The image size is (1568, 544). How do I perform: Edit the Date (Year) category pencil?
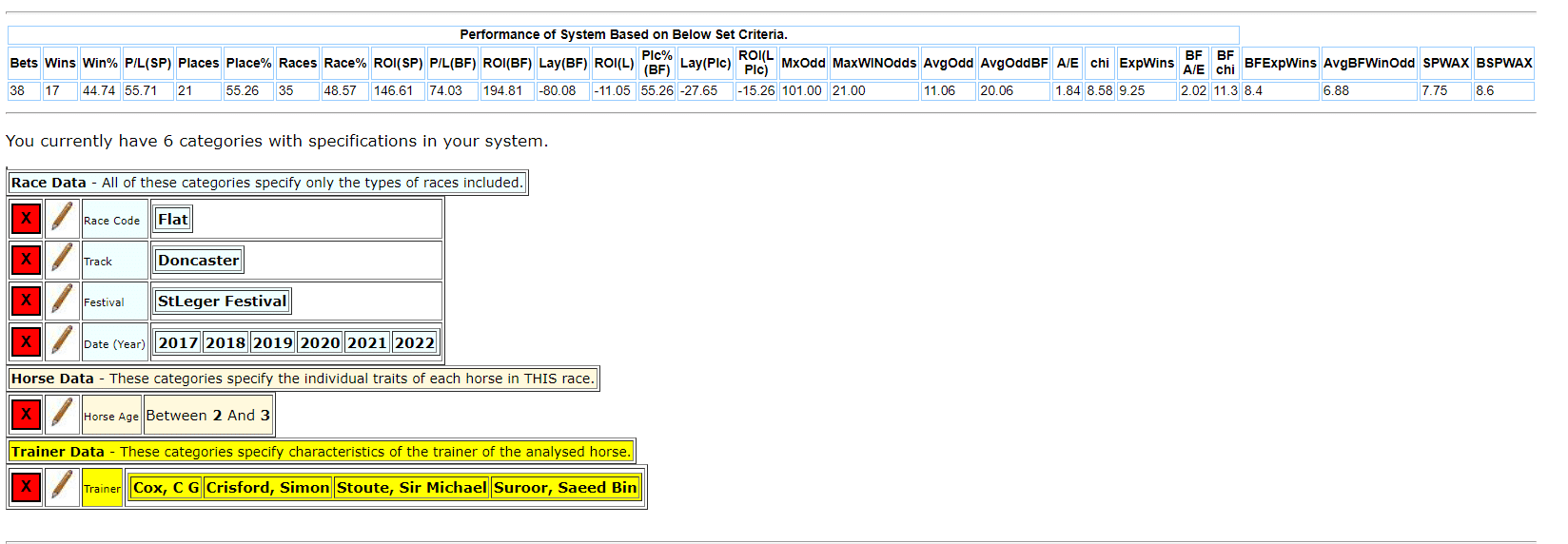coord(62,342)
